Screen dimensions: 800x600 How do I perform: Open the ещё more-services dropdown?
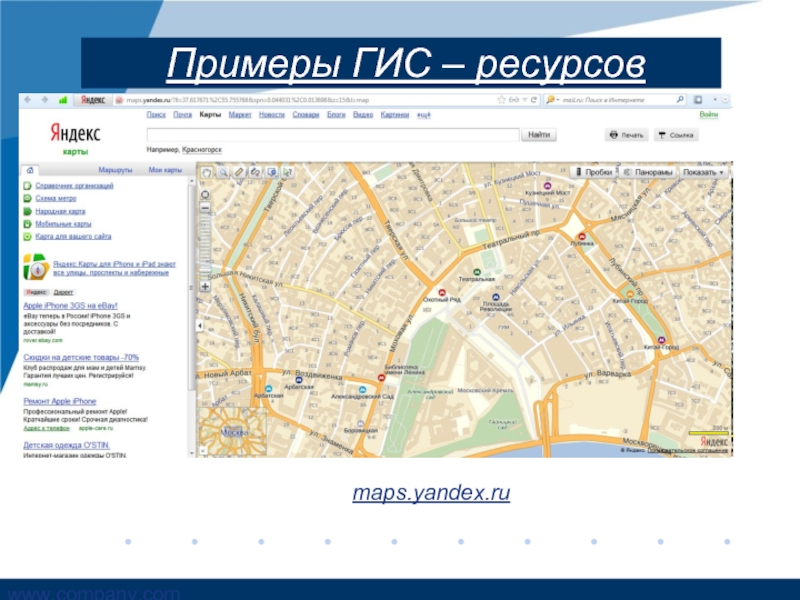point(423,115)
